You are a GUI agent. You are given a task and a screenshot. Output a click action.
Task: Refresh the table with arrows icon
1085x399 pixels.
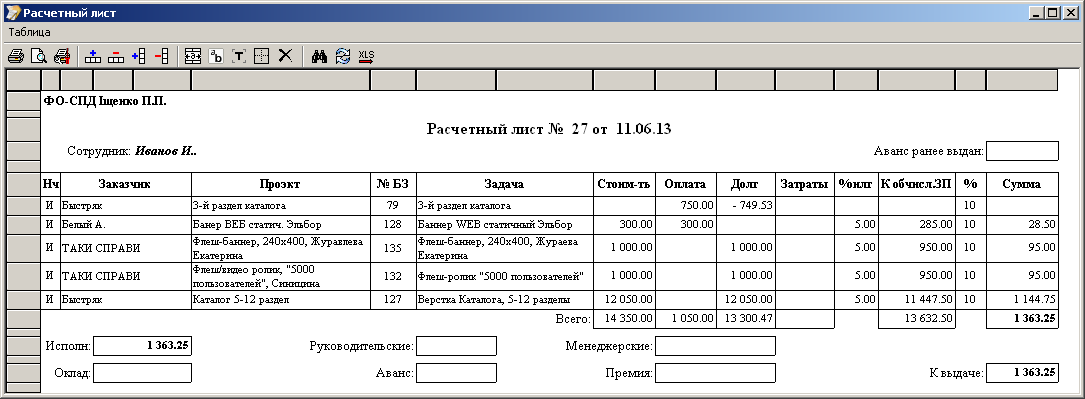click(343, 56)
